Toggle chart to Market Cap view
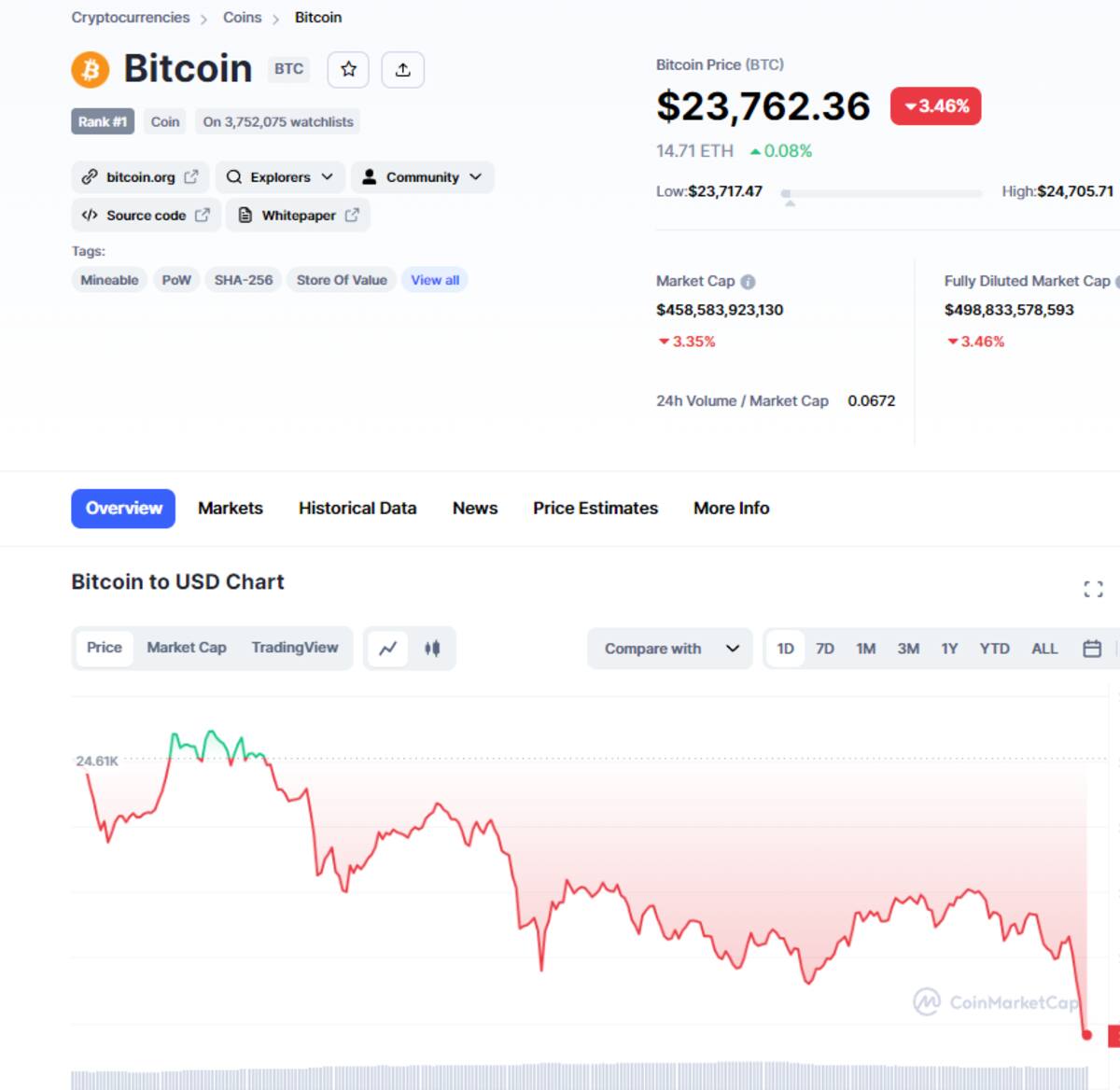1120x1090 pixels. click(x=187, y=648)
